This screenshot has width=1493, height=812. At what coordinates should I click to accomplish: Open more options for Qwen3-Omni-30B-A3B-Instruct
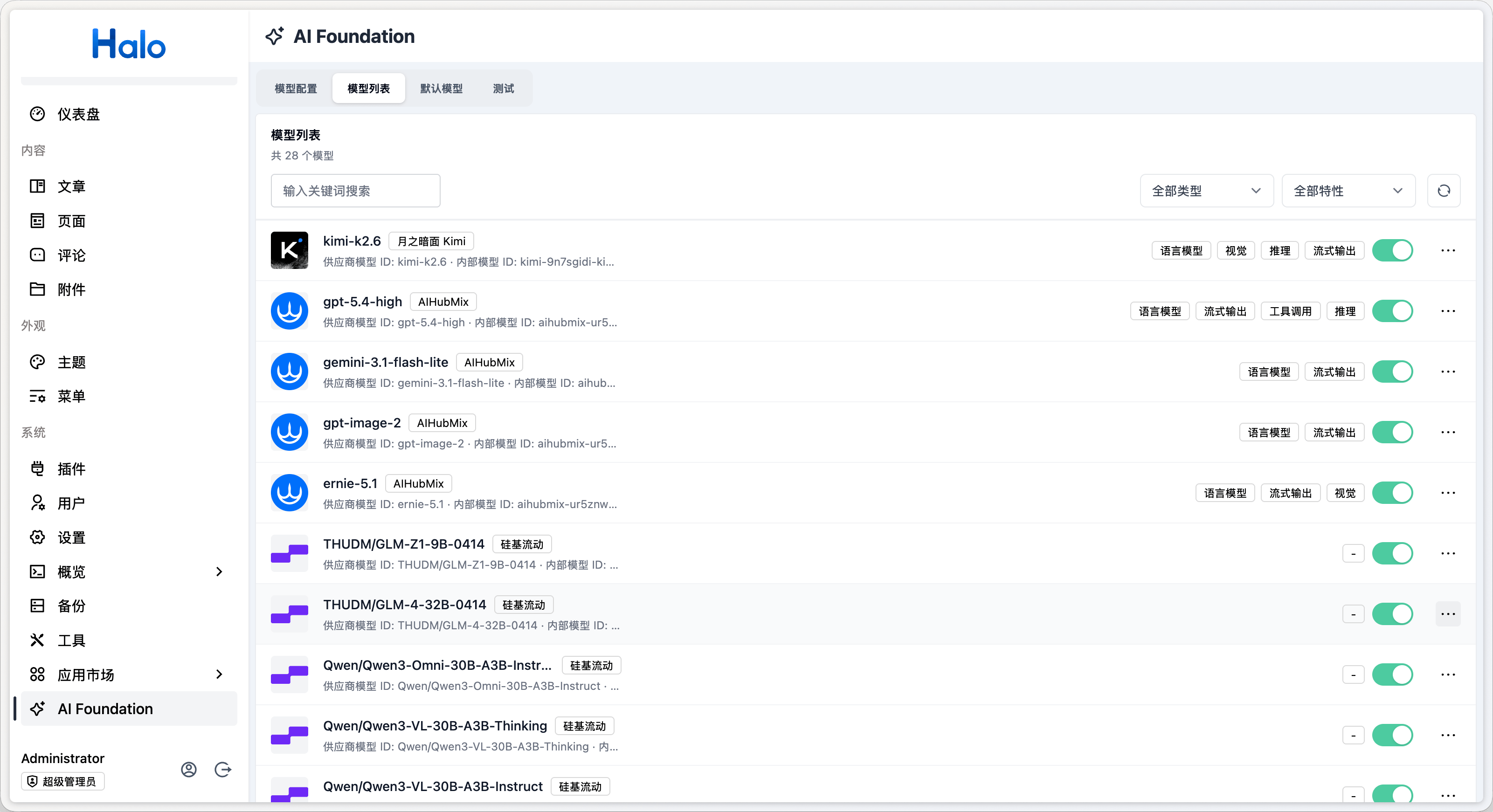1448,674
